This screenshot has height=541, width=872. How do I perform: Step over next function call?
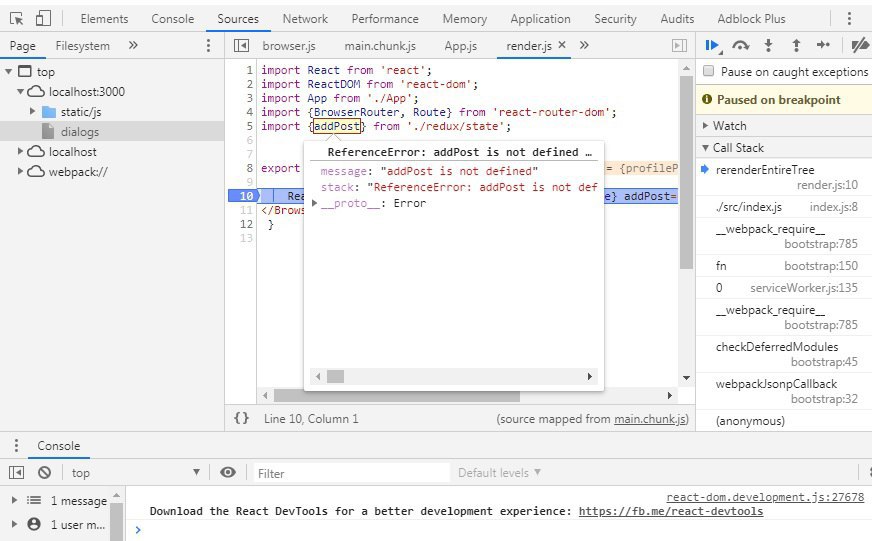[x=741, y=45]
